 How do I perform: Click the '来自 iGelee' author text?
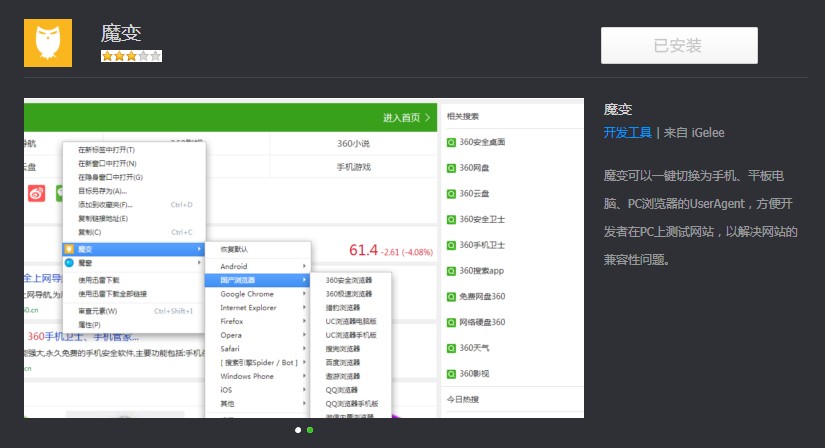pos(694,133)
